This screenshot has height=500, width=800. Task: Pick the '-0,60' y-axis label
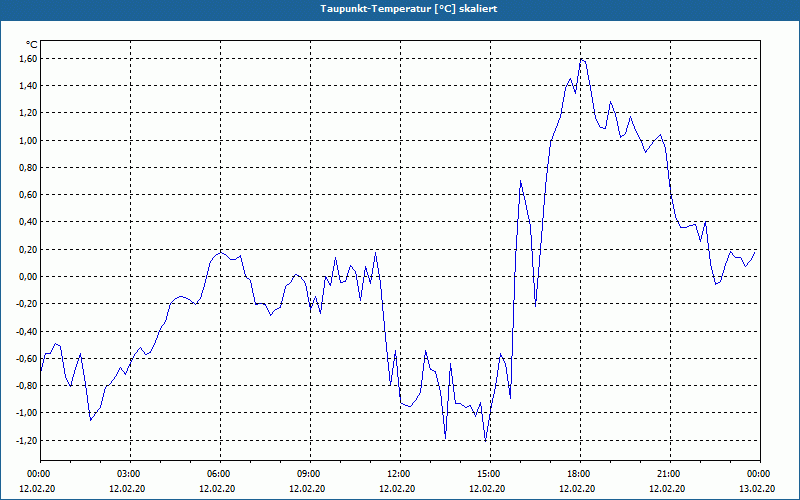point(27,358)
